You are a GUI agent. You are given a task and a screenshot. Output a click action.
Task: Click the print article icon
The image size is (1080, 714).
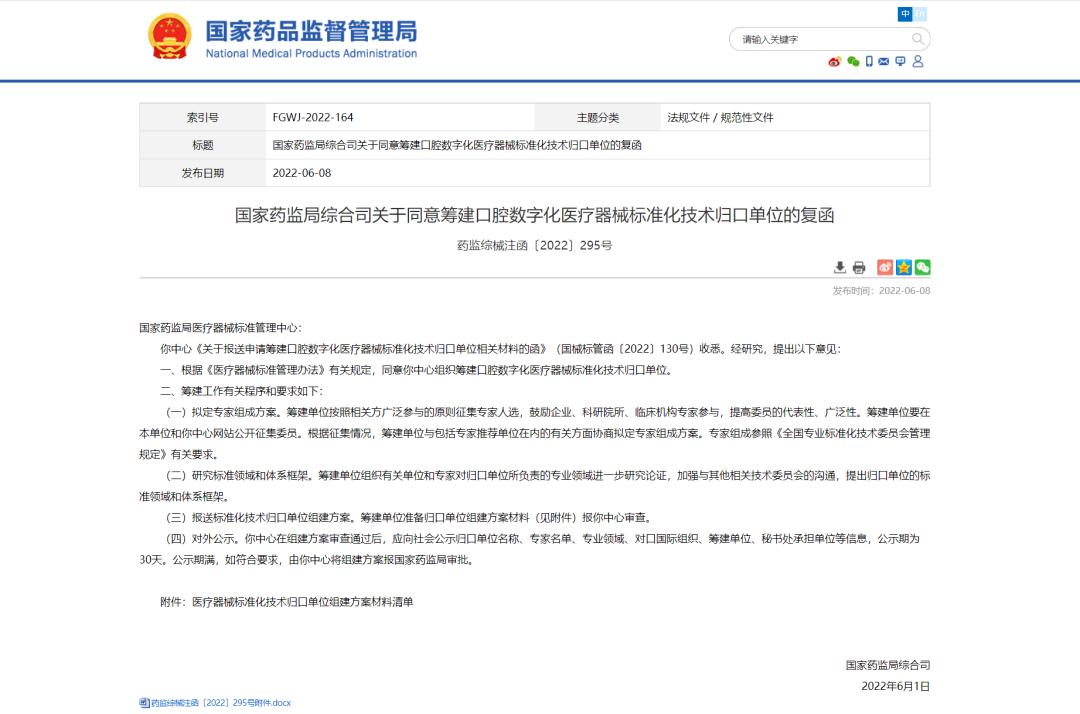[858, 267]
